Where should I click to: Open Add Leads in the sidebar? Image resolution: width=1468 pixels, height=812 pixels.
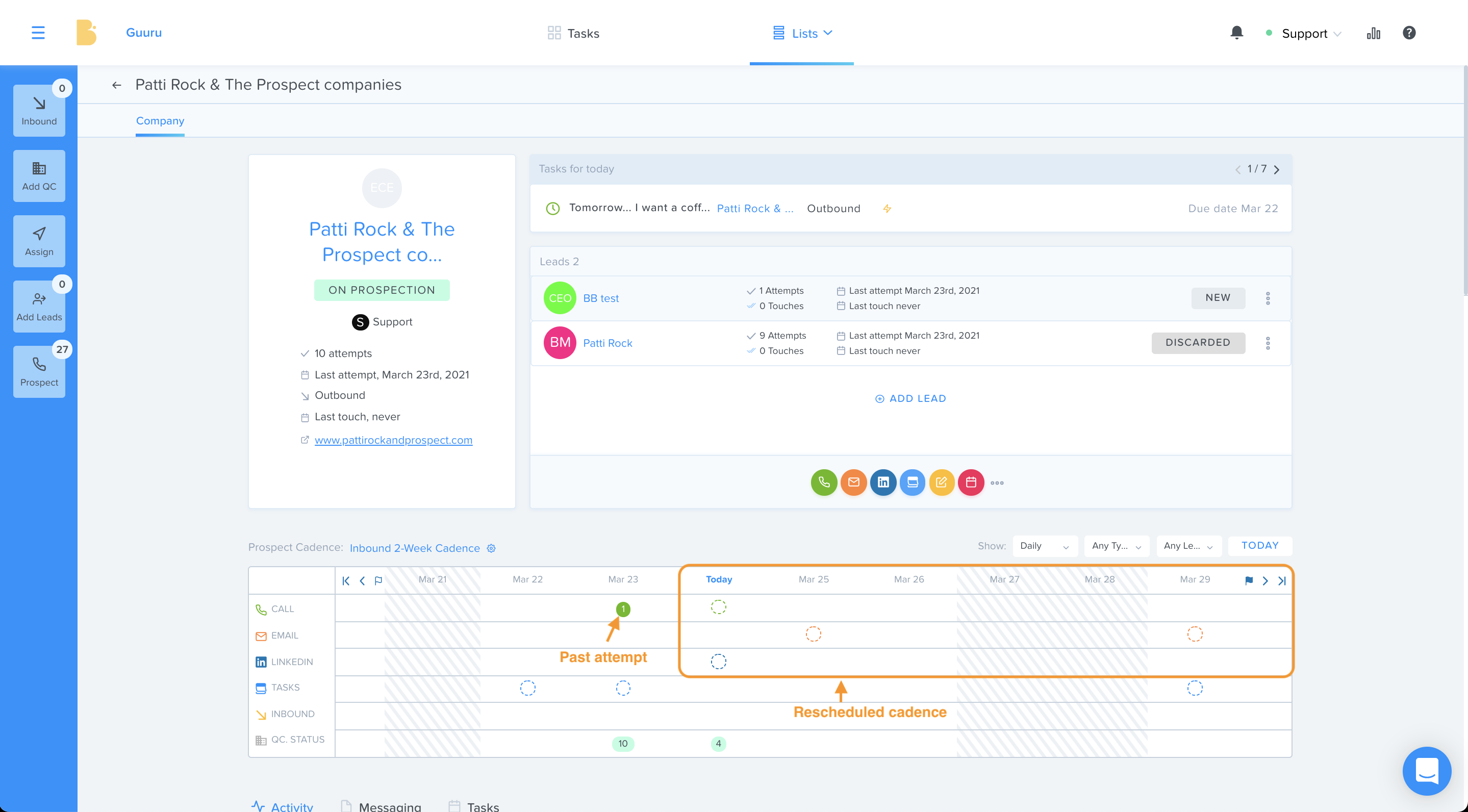click(x=39, y=307)
